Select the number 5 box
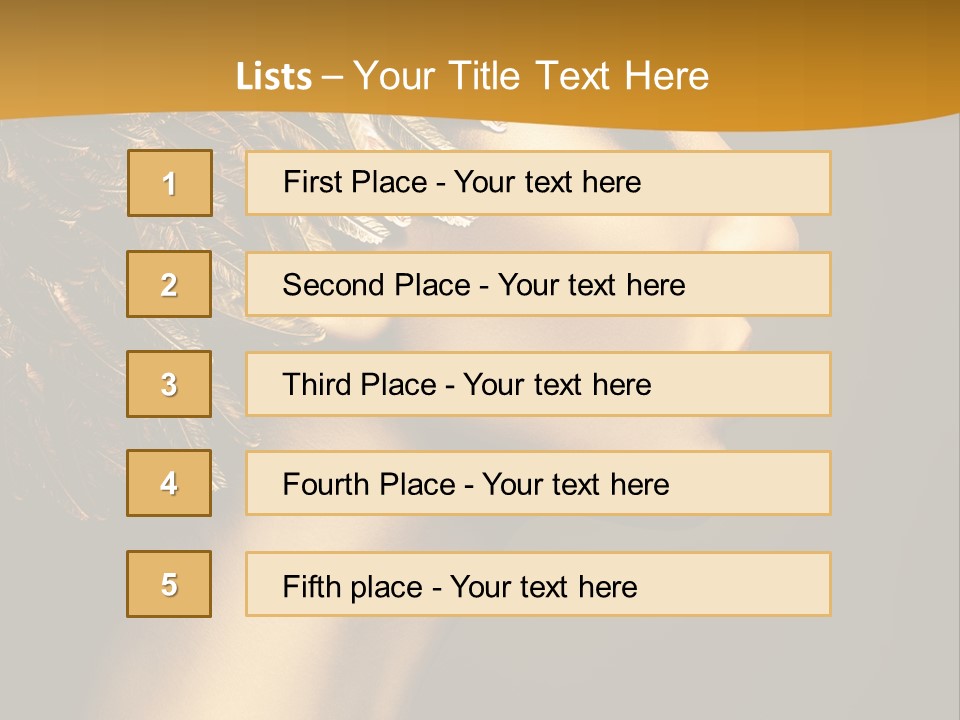 pos(169,584)
